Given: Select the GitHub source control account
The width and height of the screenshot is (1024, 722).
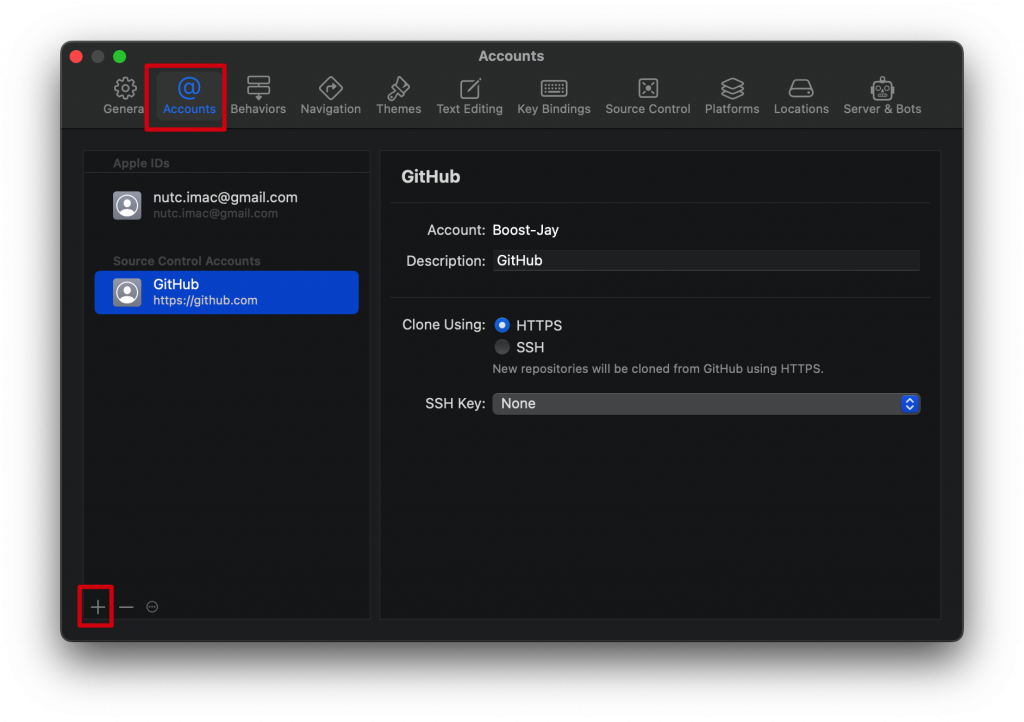Looking at the screenshot, I should point(227,292).
